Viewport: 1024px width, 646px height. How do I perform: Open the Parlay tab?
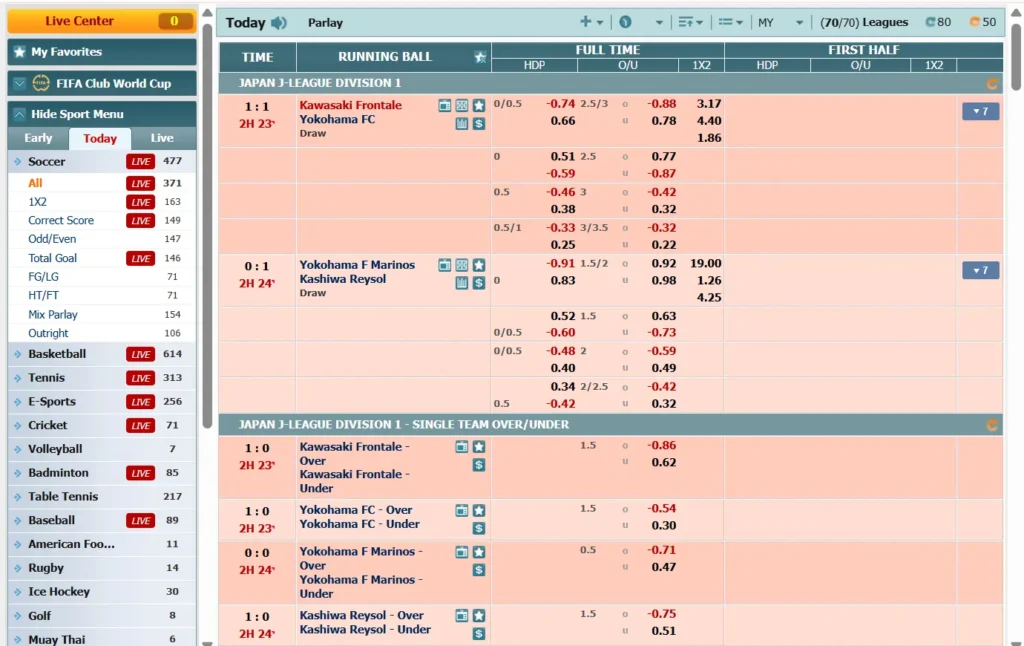pos(325,23)
